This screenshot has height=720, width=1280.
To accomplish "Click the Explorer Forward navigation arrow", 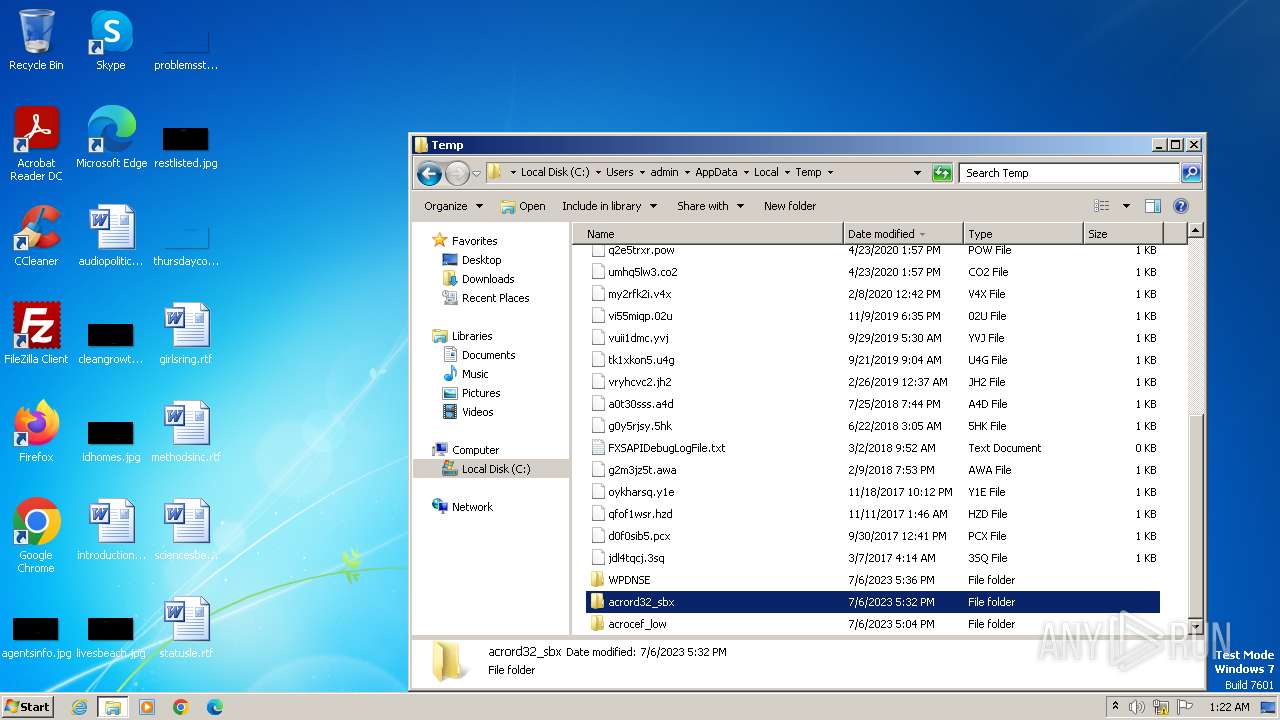I will point(457,173).
